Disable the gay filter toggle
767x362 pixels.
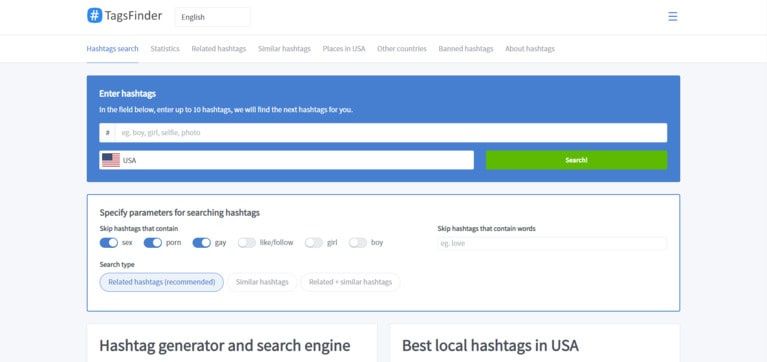[x=202, y=243]
